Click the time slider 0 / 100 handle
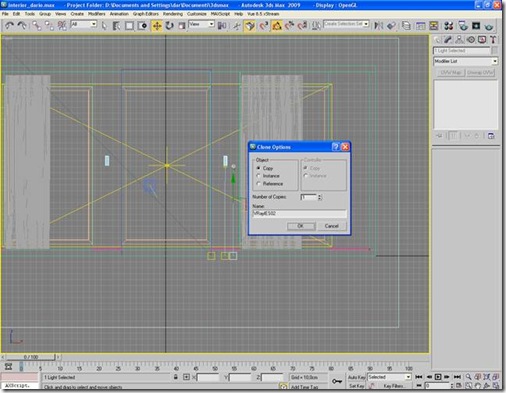Image resolution: width=506 pixels, height=393 pixels. tap(31, 357)
